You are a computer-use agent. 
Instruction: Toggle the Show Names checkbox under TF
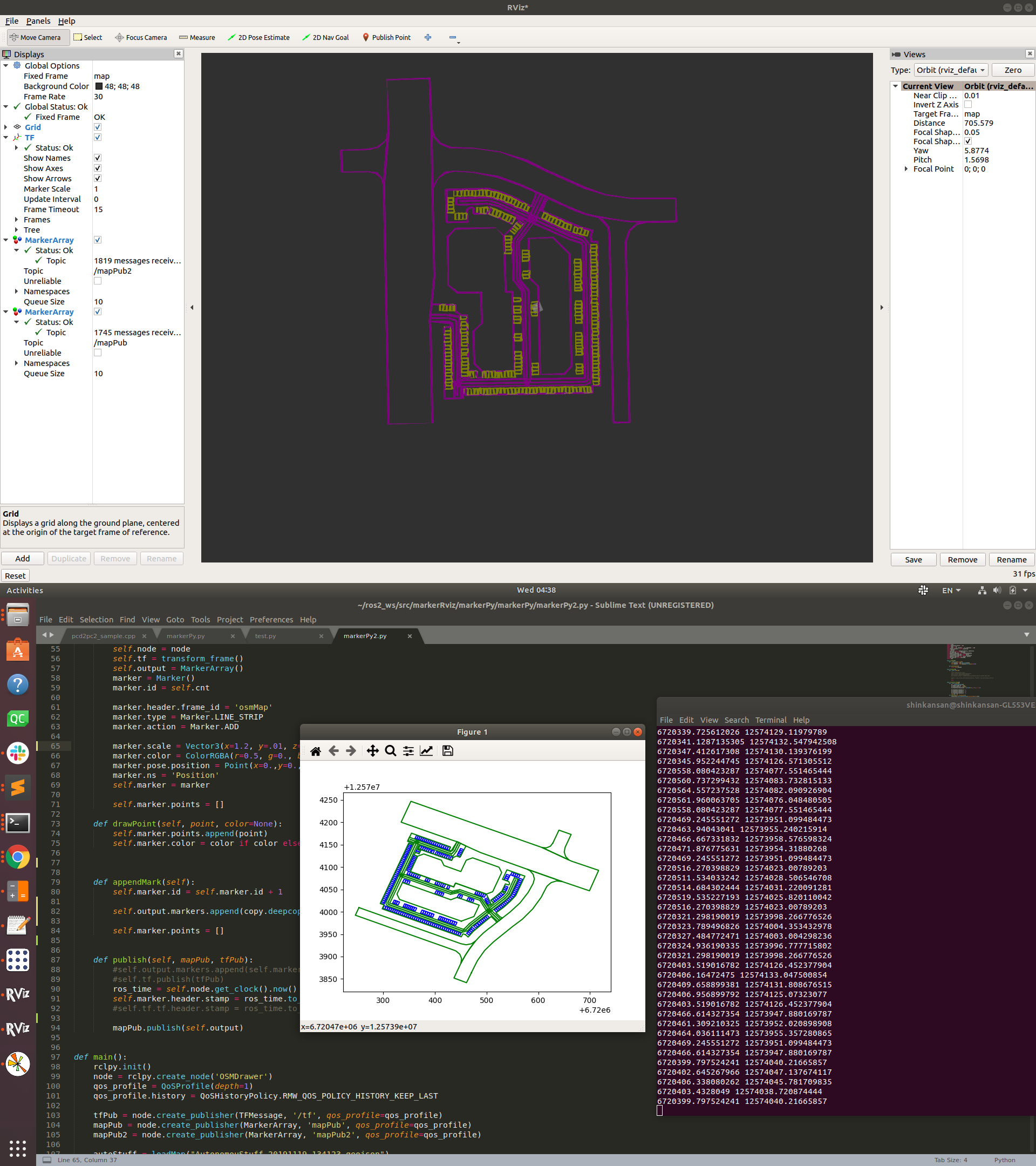click(98, 158)
